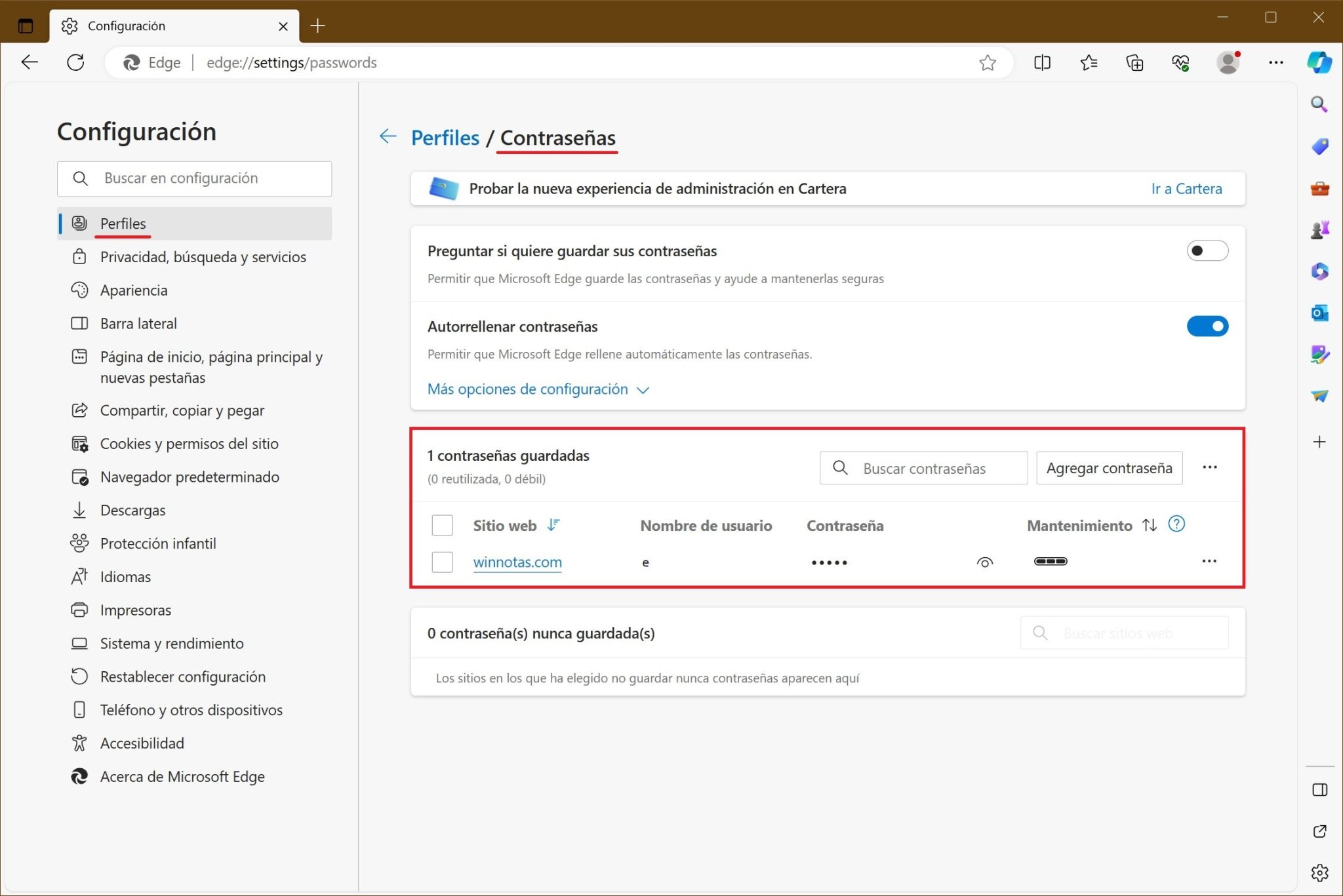1343x896 pixels.
Task: Open Games panel via chess icon in sidebar
Action: [1320, 229]
